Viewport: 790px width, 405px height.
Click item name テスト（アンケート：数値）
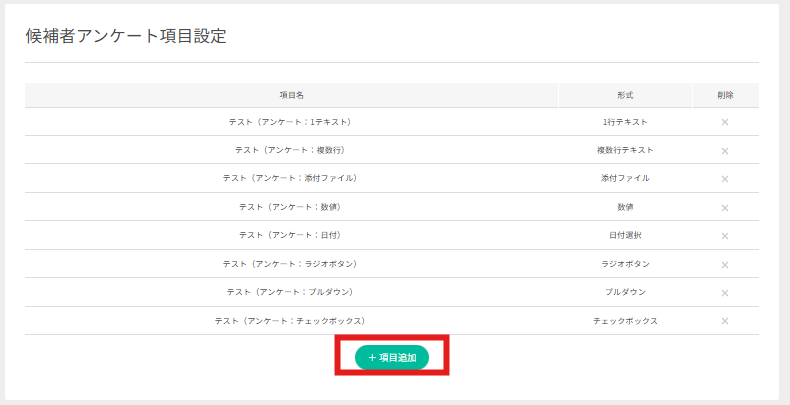click(290, 207)
